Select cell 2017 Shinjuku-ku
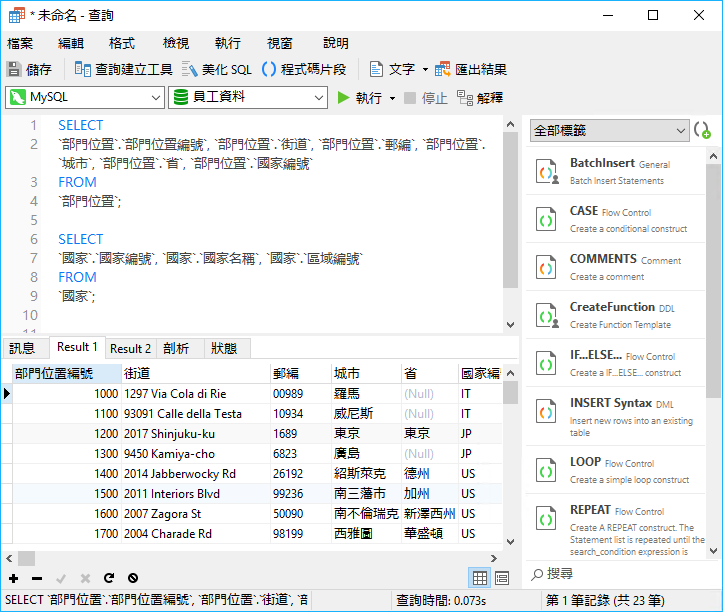The width and height of the screenshot is (723, 612). [196, 434]
